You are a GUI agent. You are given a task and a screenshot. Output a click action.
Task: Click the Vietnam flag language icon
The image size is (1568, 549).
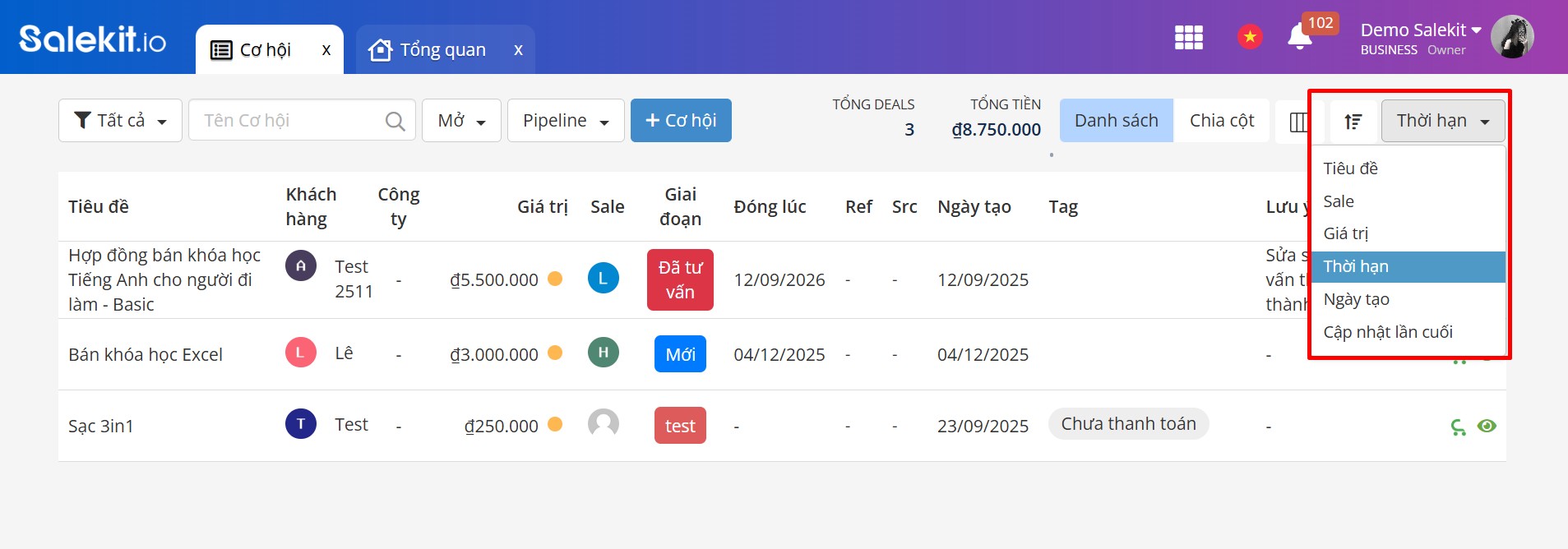pos(1250,37)
